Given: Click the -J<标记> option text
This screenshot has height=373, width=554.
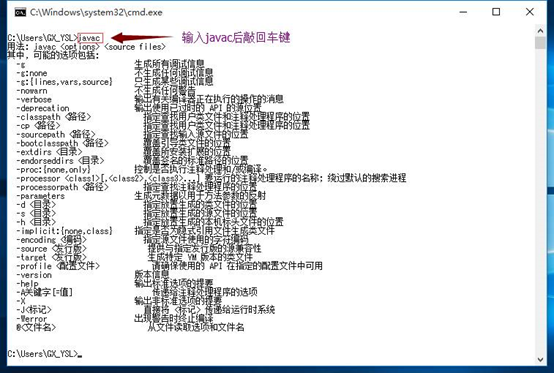Looking at the screenshot, I should tap(34, 310).
